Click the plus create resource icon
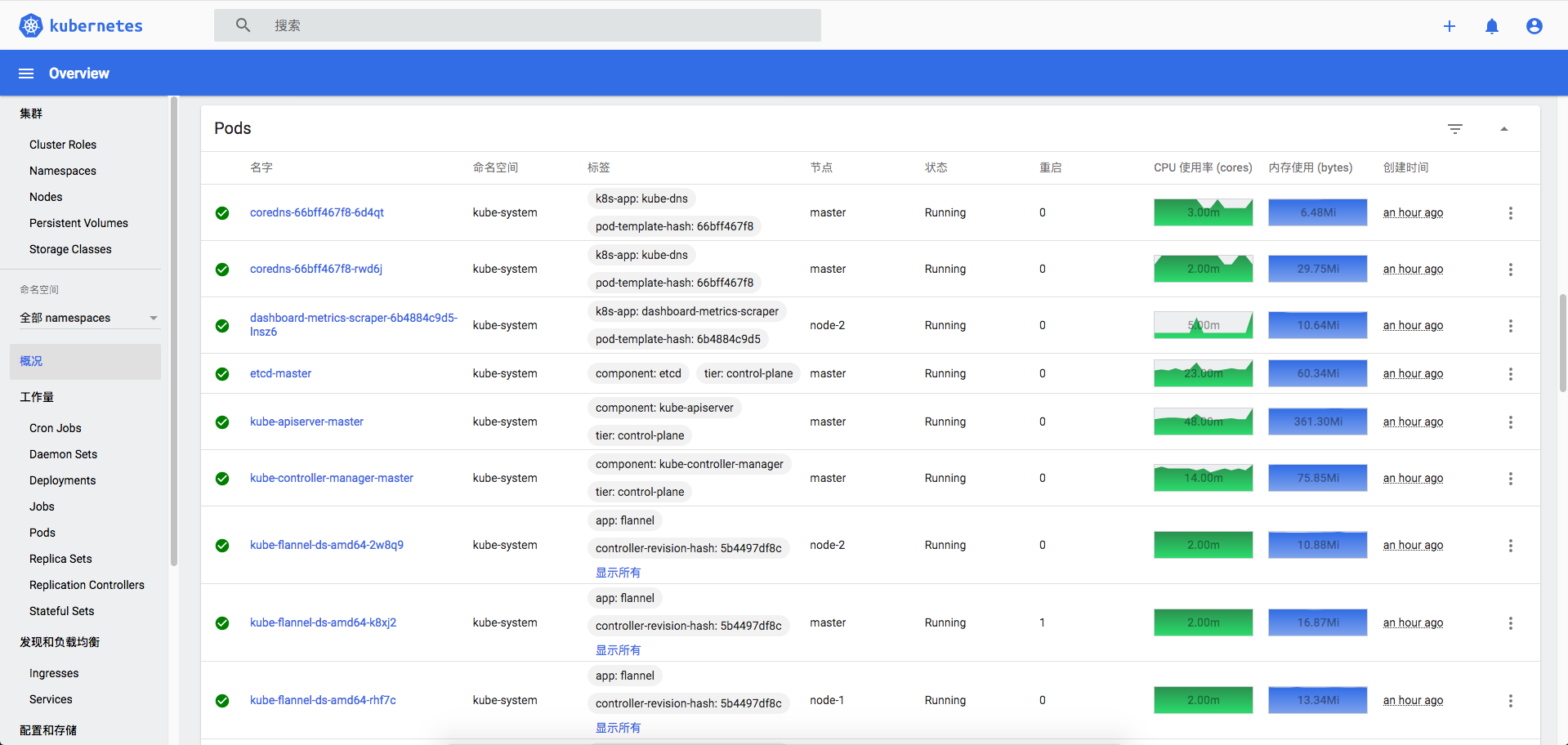 [1449, 26]
